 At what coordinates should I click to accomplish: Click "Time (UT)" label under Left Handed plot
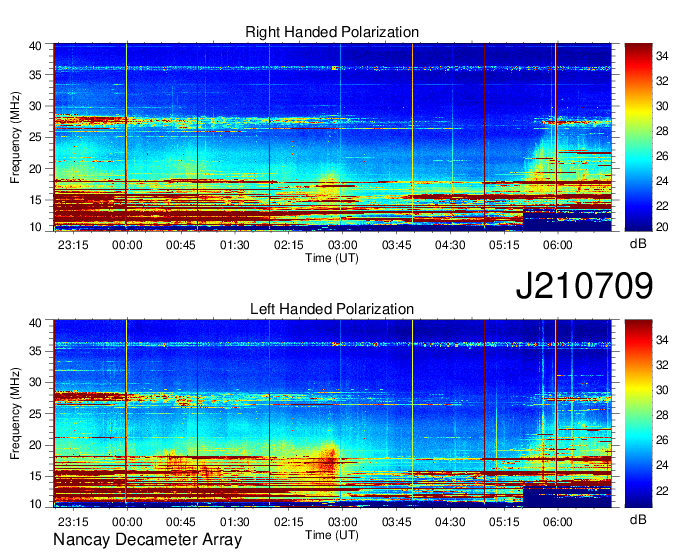point(332,535)
